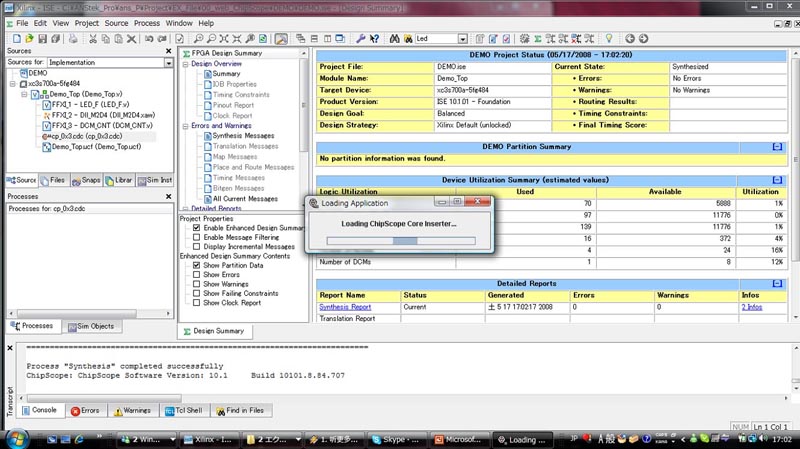Click the green sigma Design Summary toolbar icon
The width and height of the screenshot is (800, 449).
[x=538, y=39]
